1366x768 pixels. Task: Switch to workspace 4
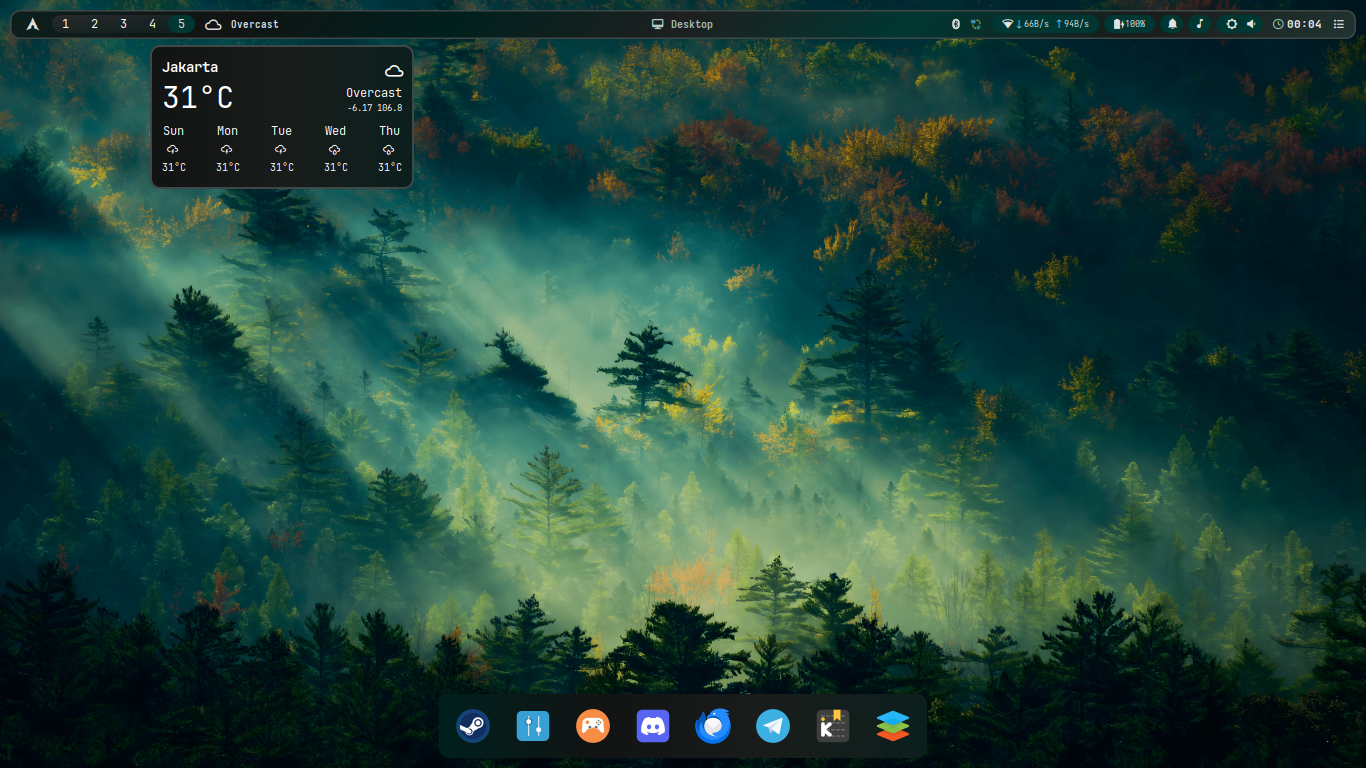pos(152,24)
